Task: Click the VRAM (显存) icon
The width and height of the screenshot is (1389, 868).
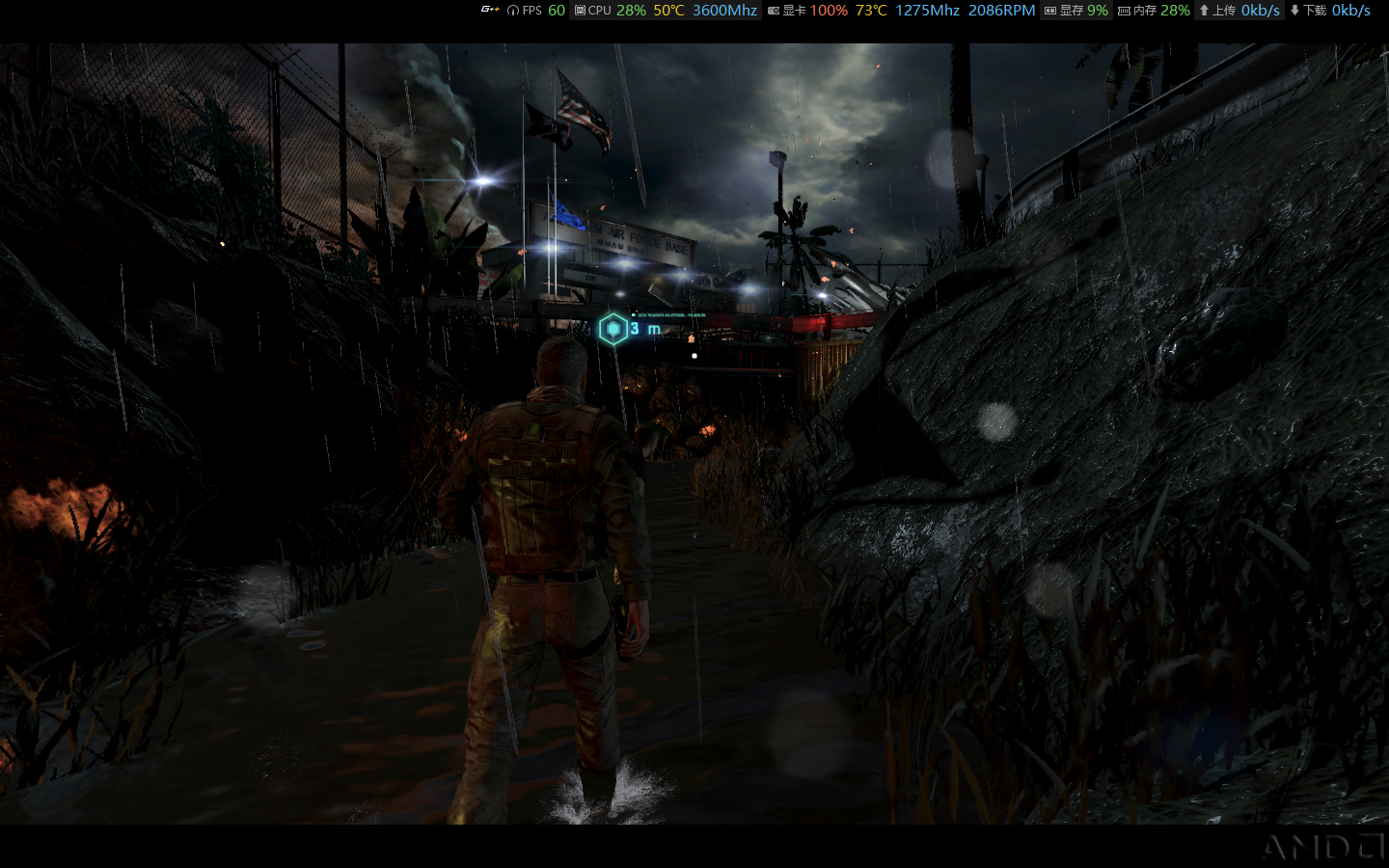Action: coord(1050,11)
